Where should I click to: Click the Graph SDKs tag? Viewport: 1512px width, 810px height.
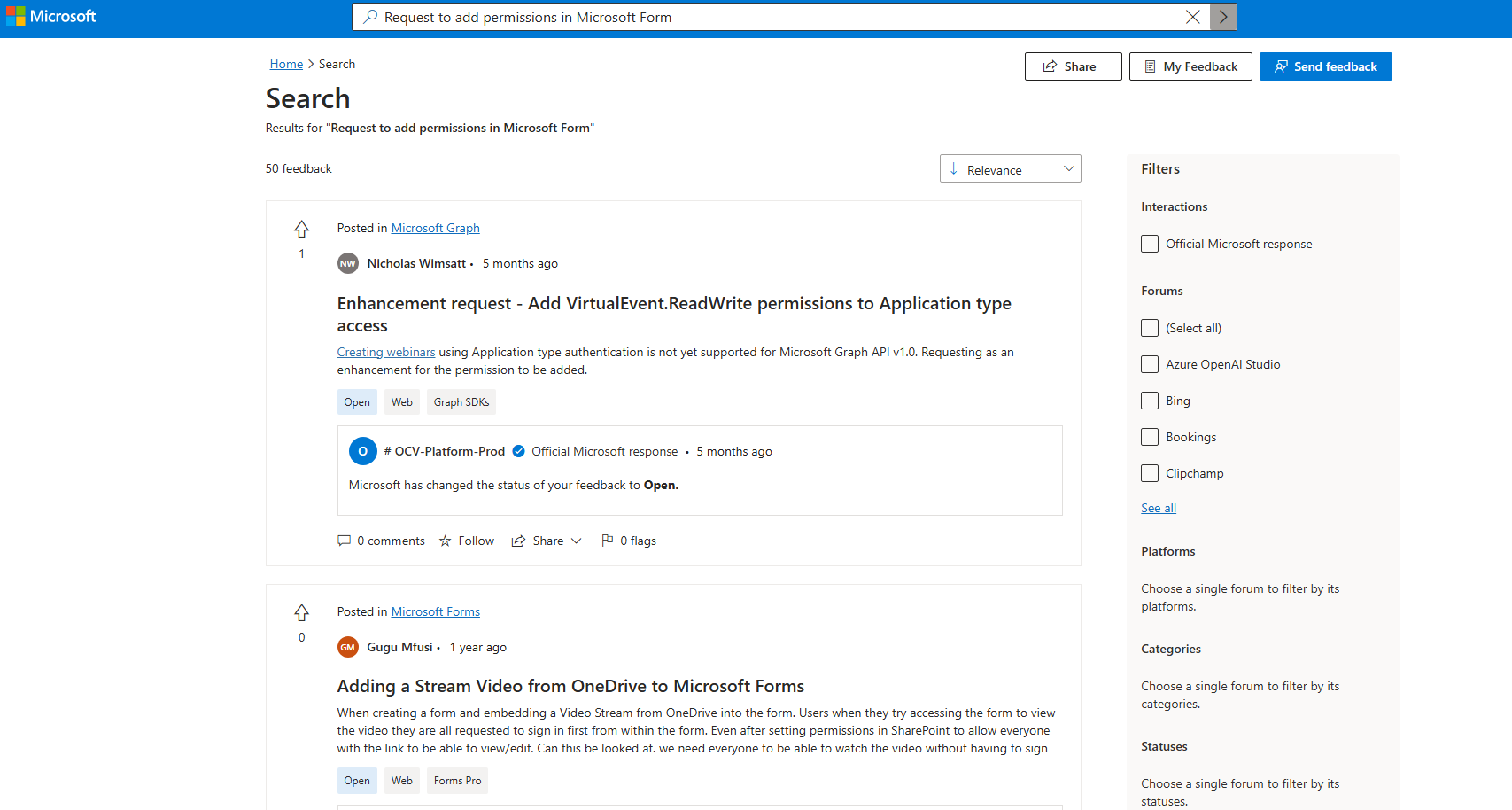pos(461,402)
